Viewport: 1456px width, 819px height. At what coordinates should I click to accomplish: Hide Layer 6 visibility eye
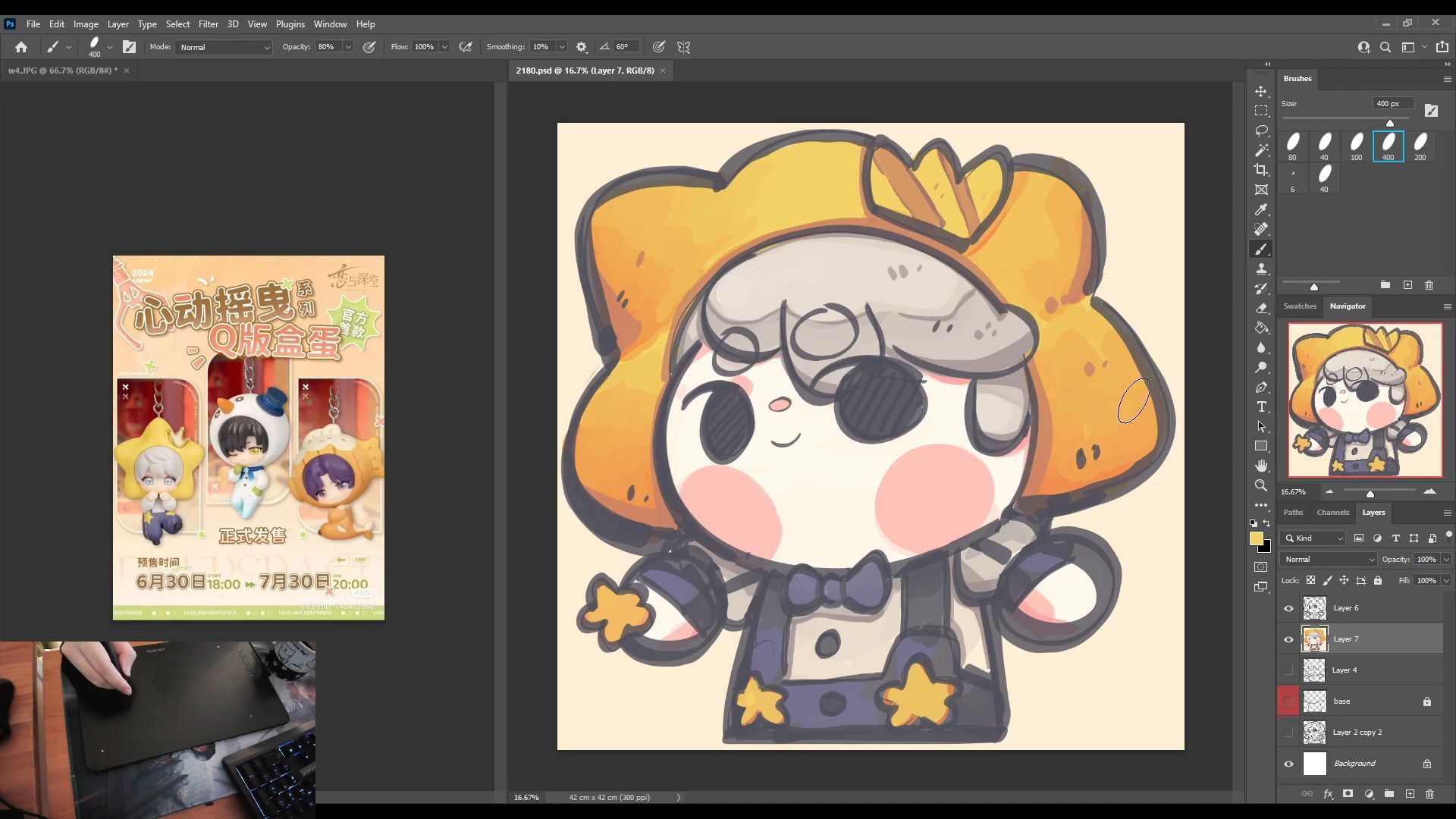(1288, 608)
